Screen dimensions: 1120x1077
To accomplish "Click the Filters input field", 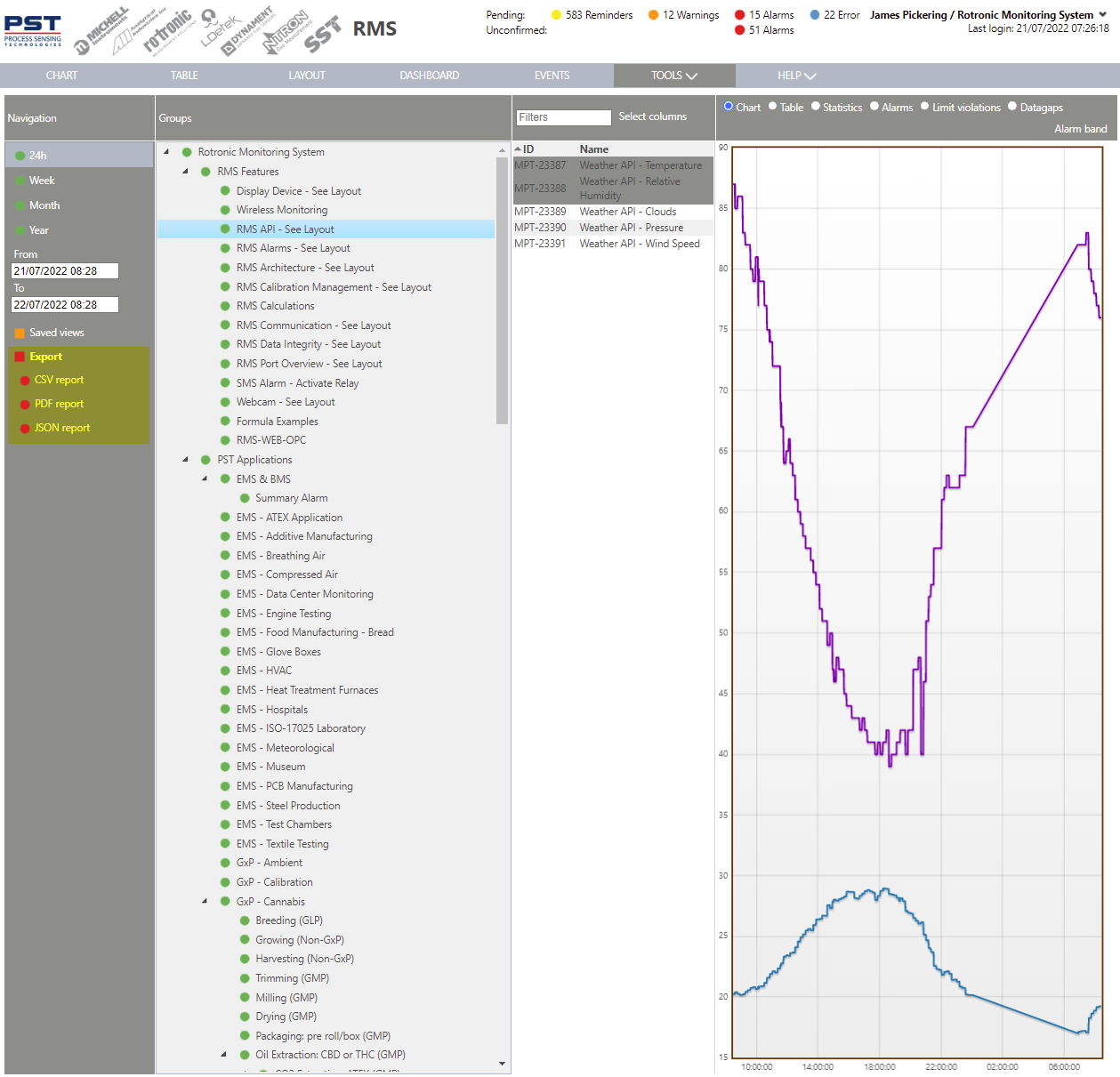I will click(x=564, y=117).
